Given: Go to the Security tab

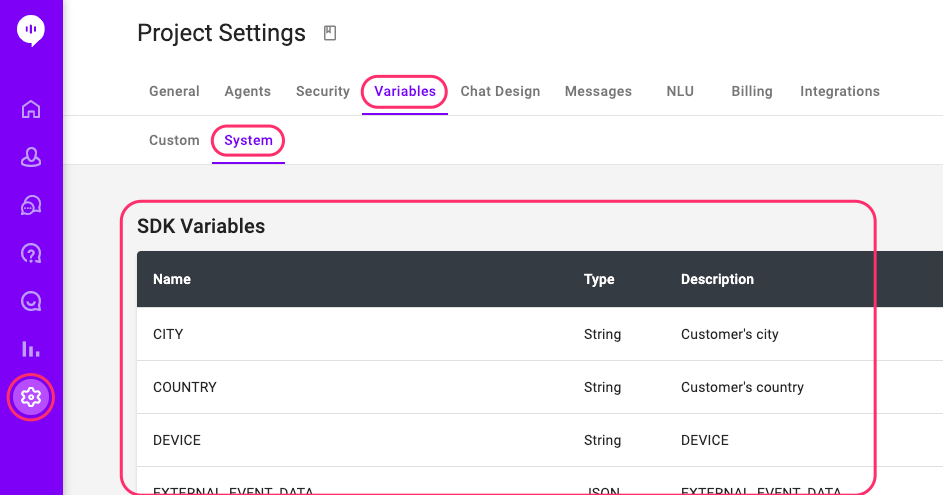Looking at the screenshot, I should [x=323, y=91].
